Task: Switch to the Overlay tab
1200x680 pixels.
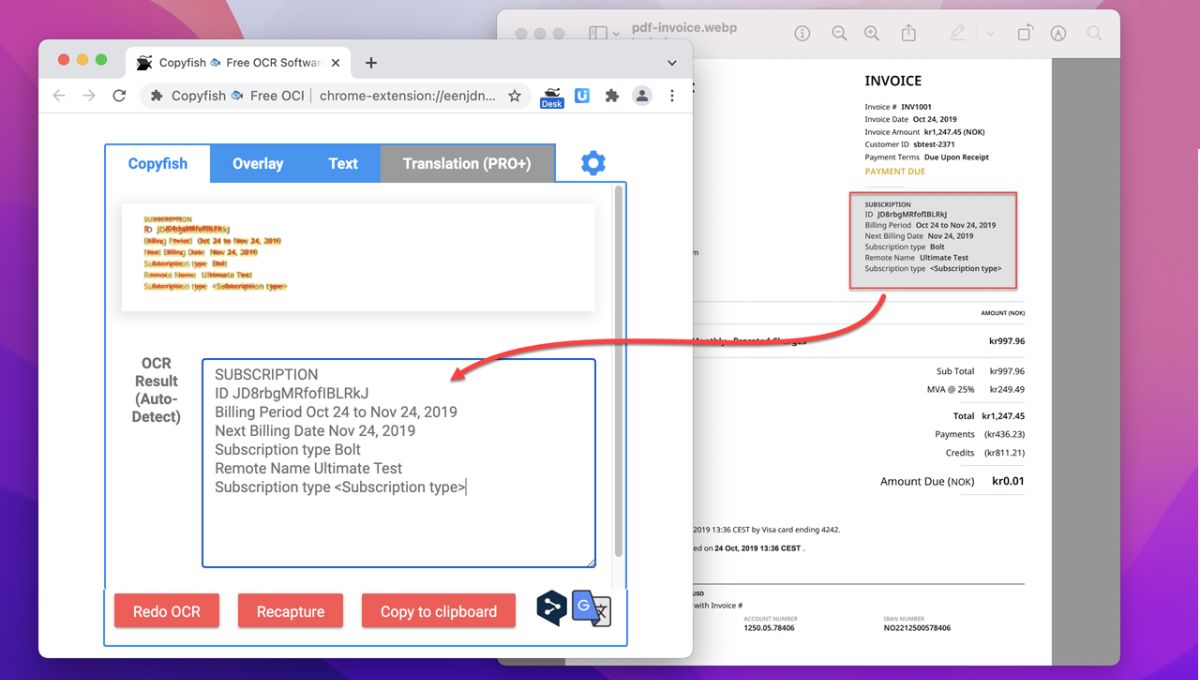Action: (258, 164)
